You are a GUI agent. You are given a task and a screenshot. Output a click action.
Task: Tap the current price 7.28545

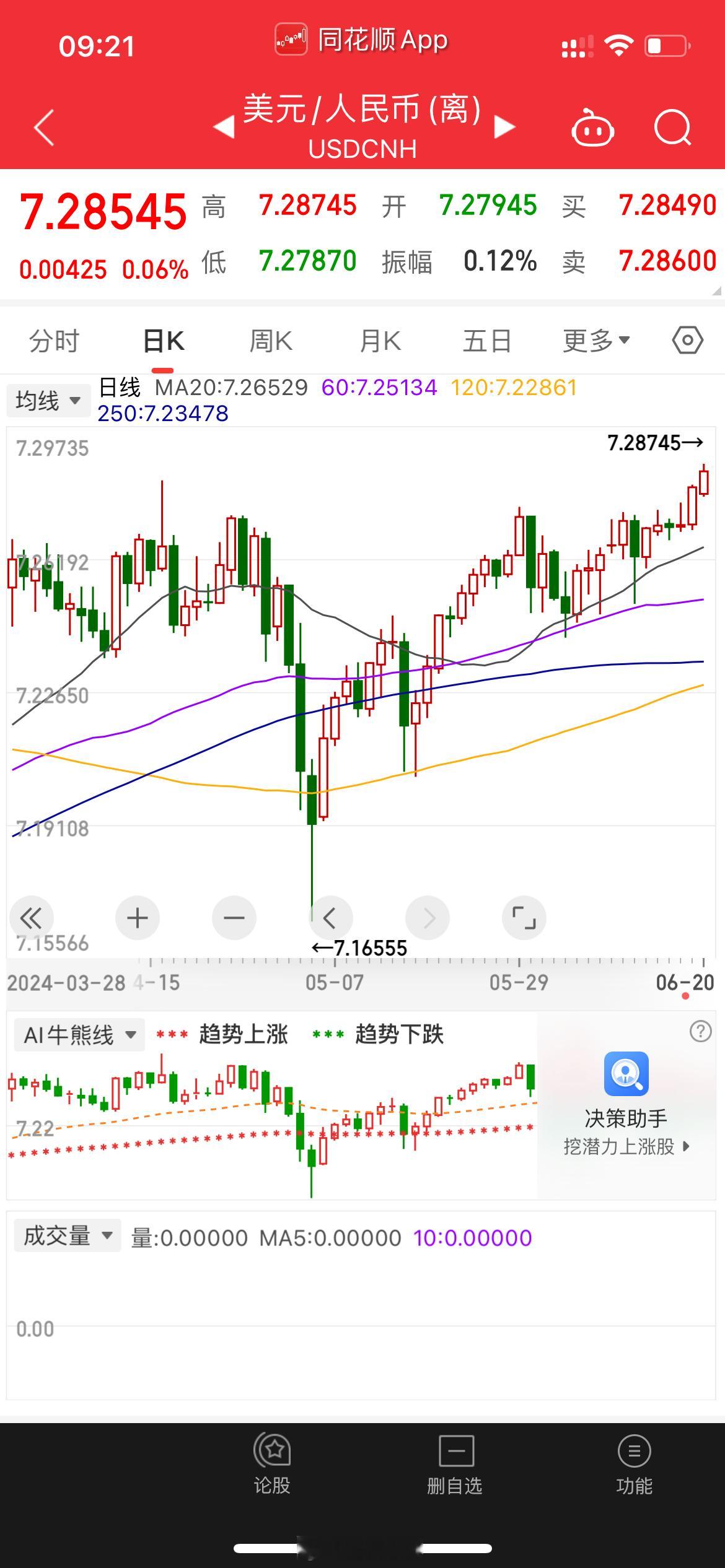click(x=103, y=212)
